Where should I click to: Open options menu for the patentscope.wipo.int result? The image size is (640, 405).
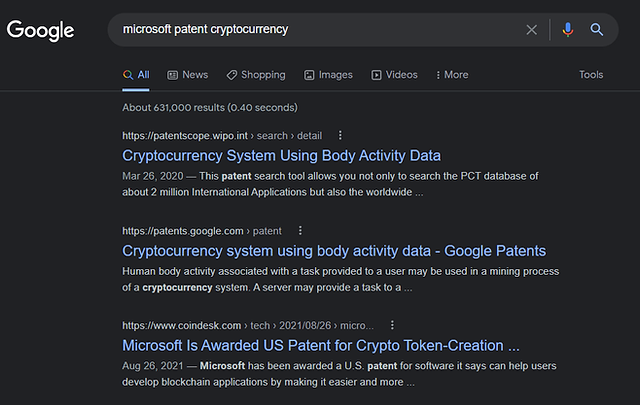point(340,135)
